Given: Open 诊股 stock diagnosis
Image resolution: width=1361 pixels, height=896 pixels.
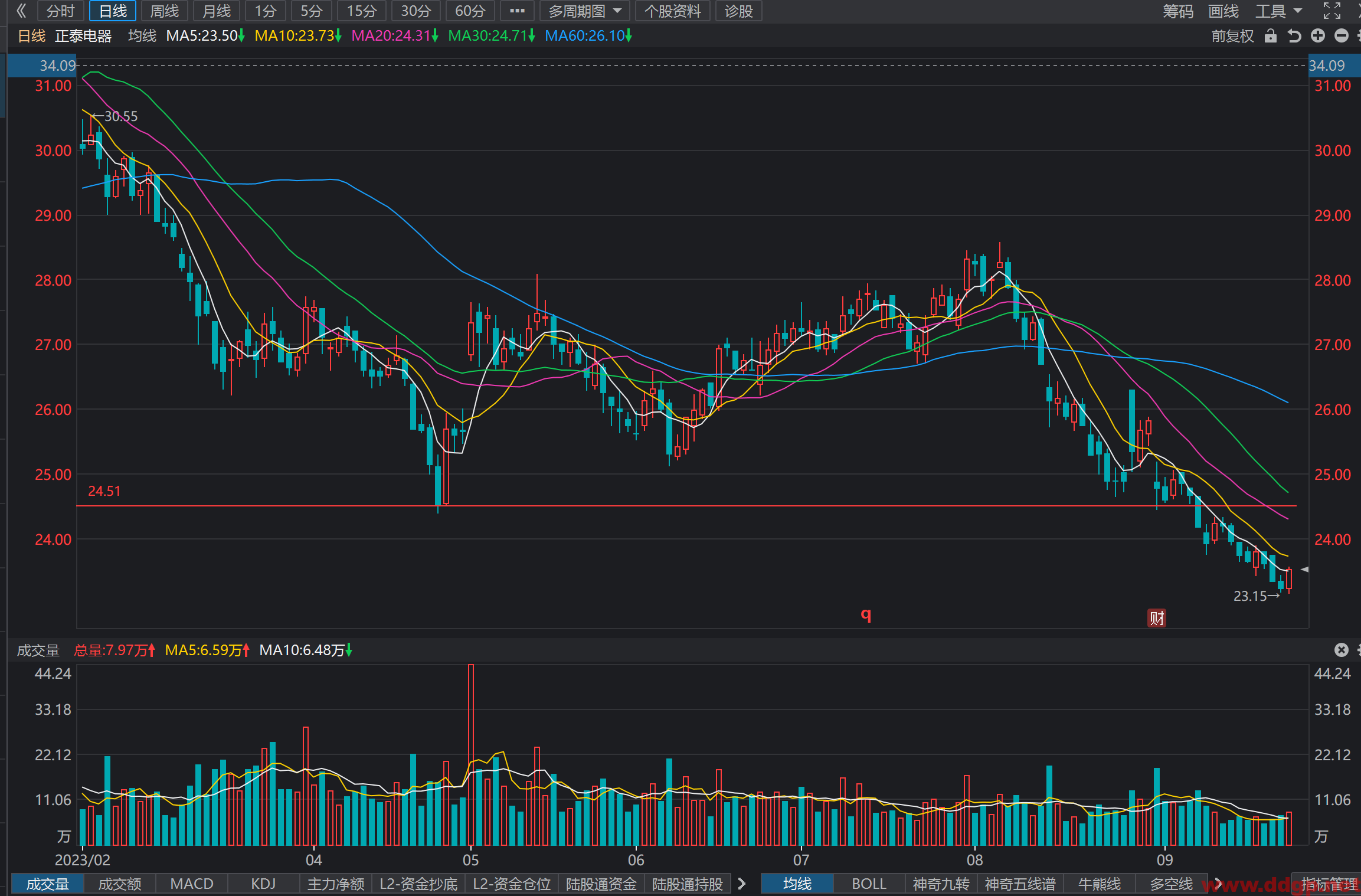Looking at the screenshot, I should pyautogui.click(x=739, y=11).
